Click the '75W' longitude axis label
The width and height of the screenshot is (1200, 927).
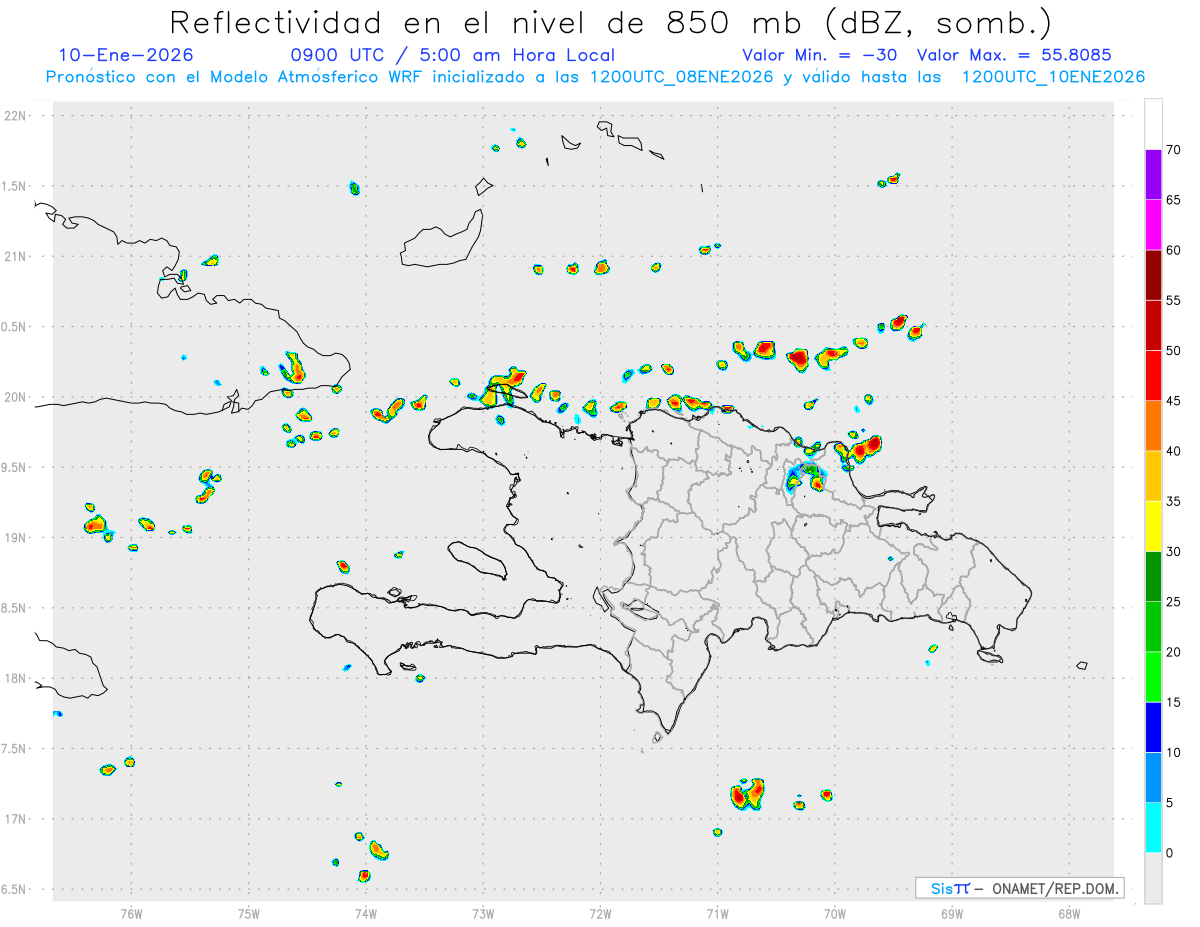point(249,913)
